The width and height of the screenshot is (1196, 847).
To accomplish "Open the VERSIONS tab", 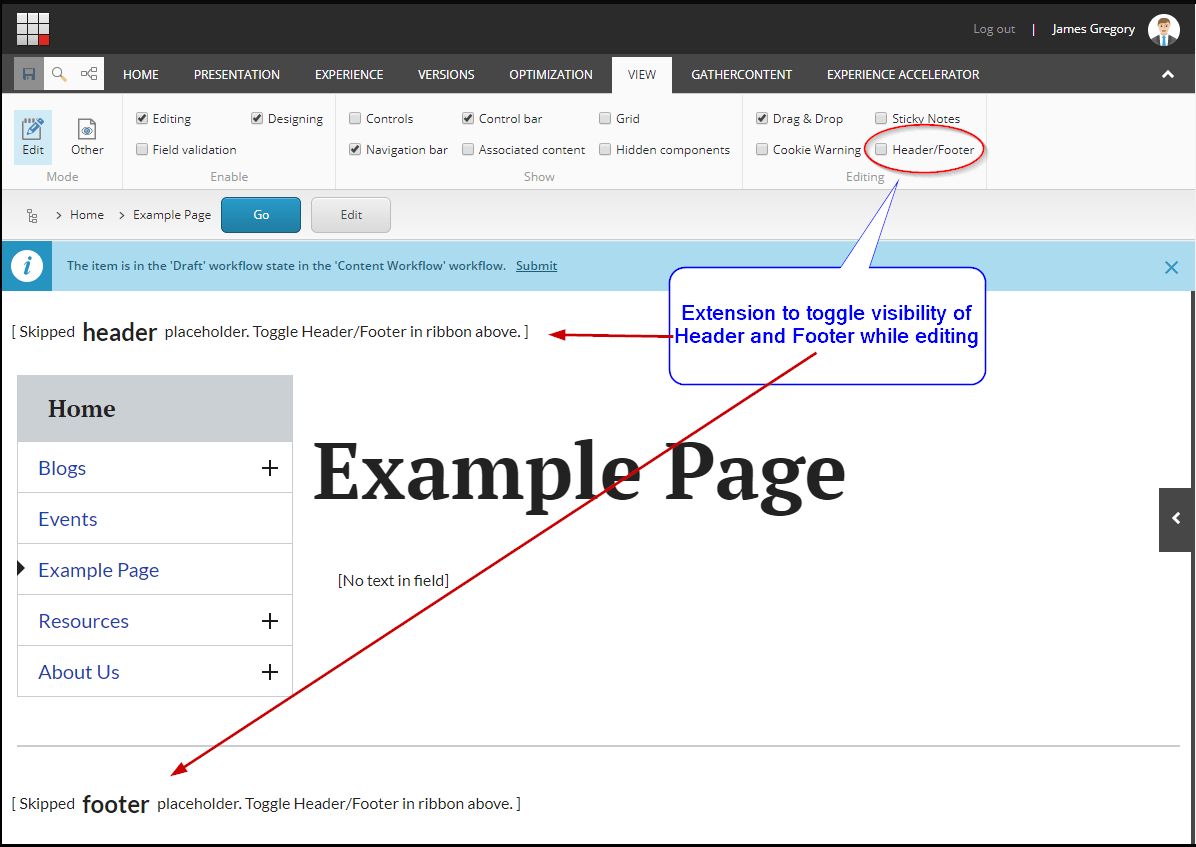I will 446,75.
